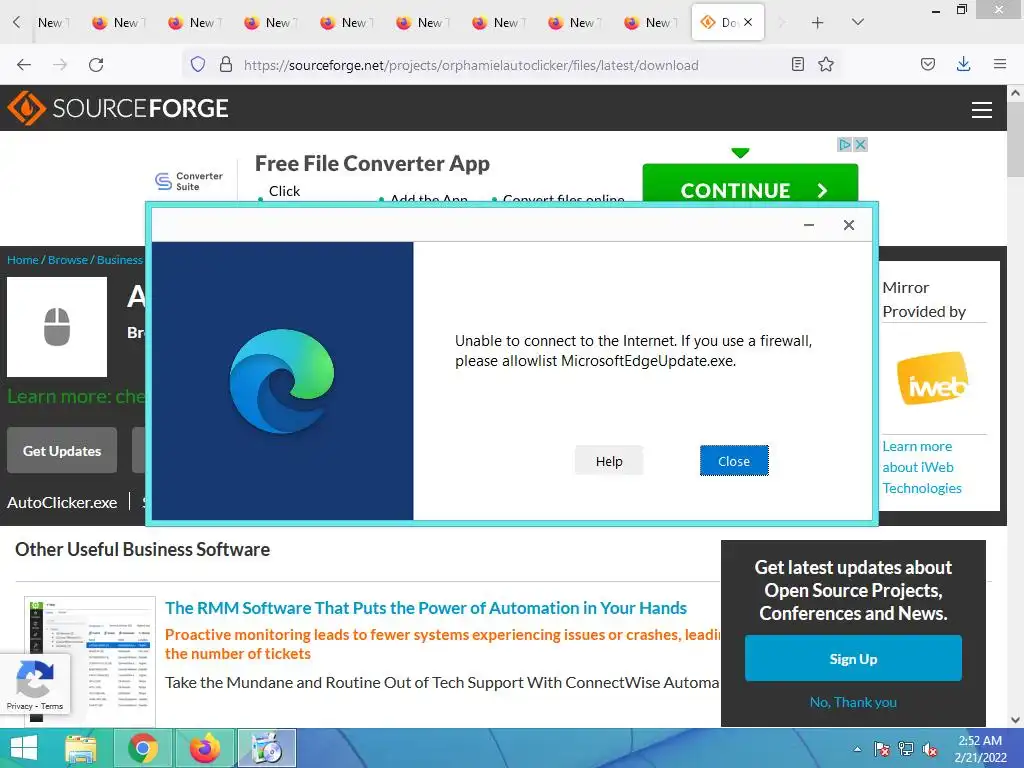Click the Microsoft Edge logo in dialog
1024x768 pixels.
tap(282, 381)
